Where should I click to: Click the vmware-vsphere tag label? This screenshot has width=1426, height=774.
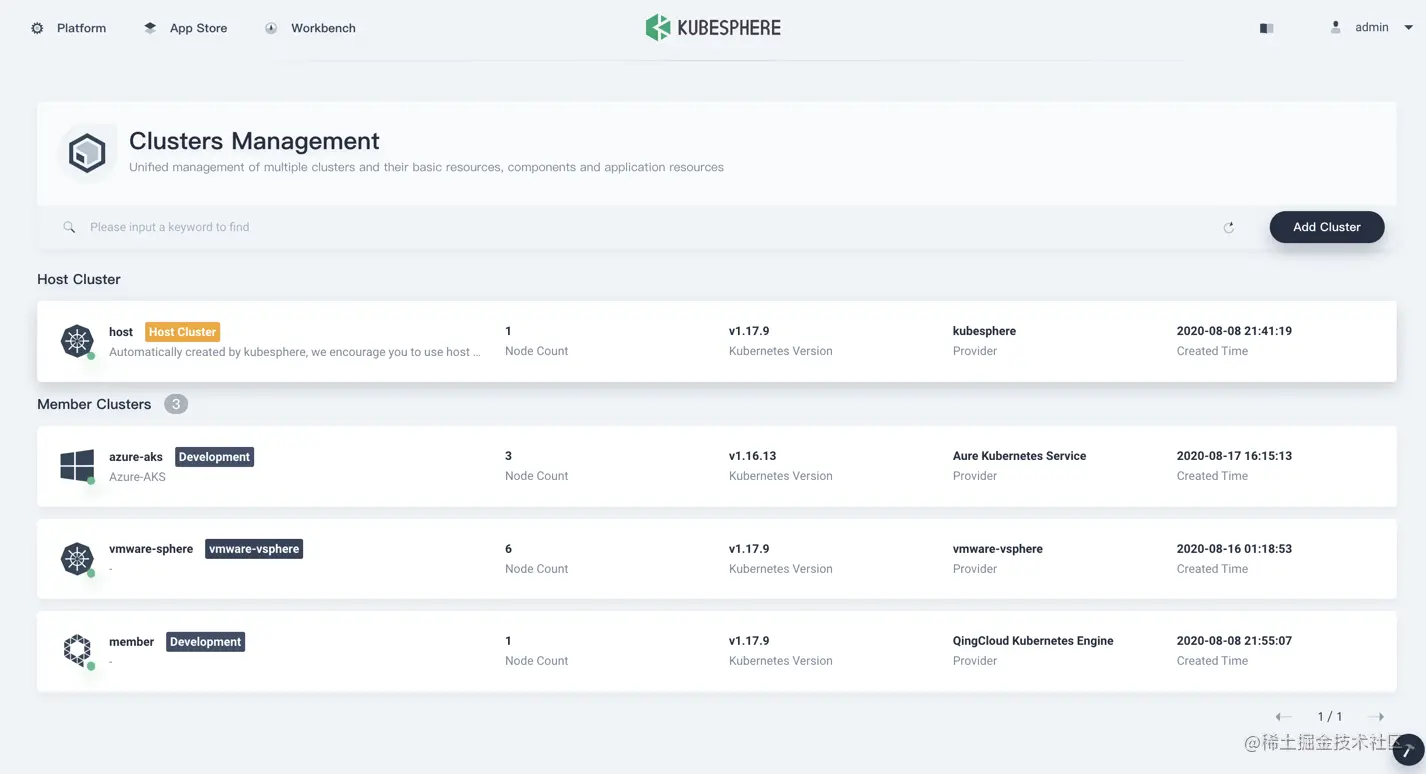(x=254, y=549)
